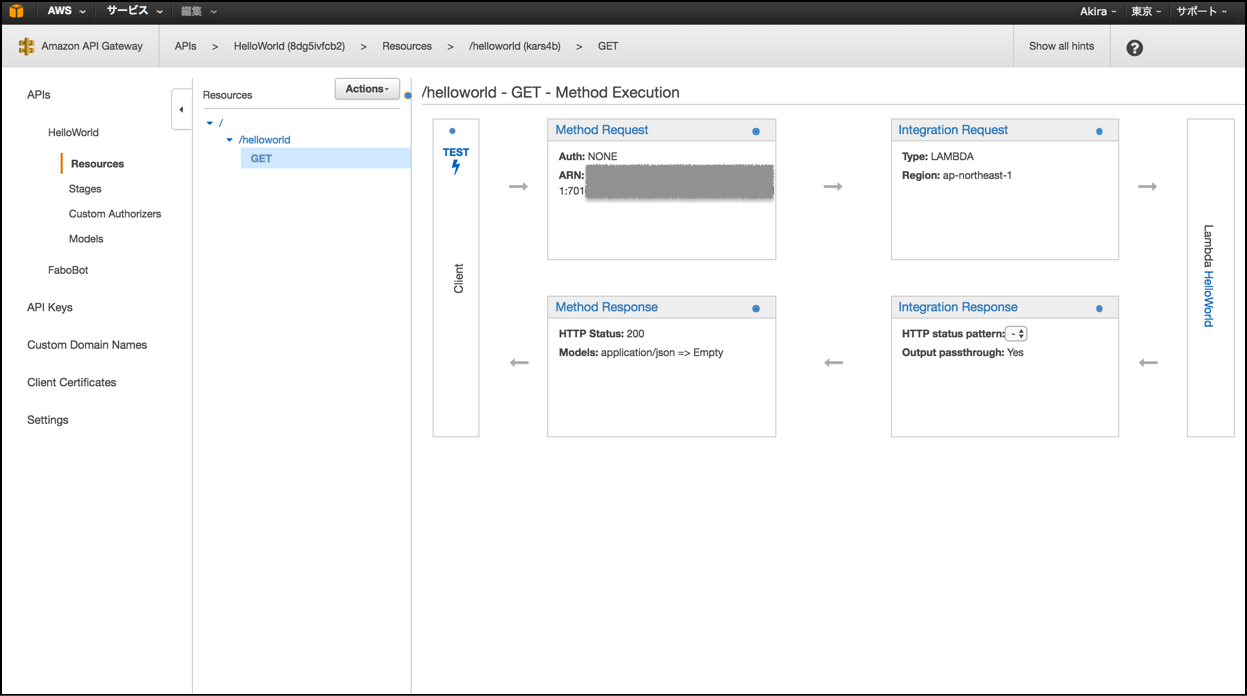Collapse the APIs sidebar using the arrow

pos(181,110)
